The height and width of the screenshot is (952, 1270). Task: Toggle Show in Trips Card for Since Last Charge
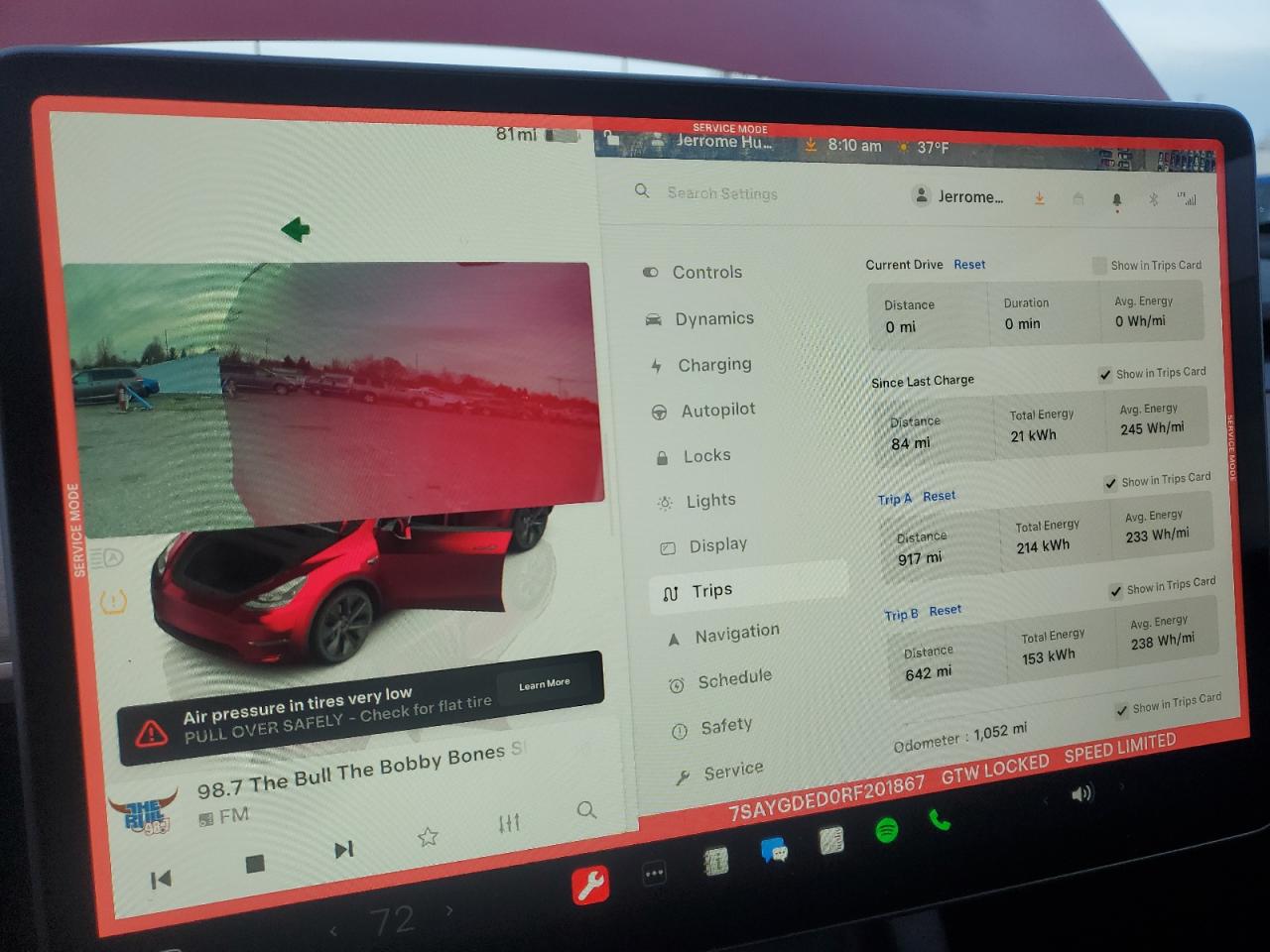click(1105, 374)
